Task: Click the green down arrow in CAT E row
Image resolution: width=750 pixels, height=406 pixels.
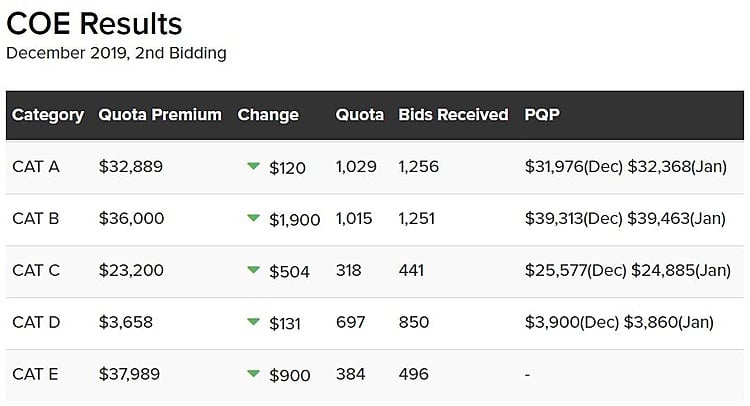Action: (x=254, y=373)
